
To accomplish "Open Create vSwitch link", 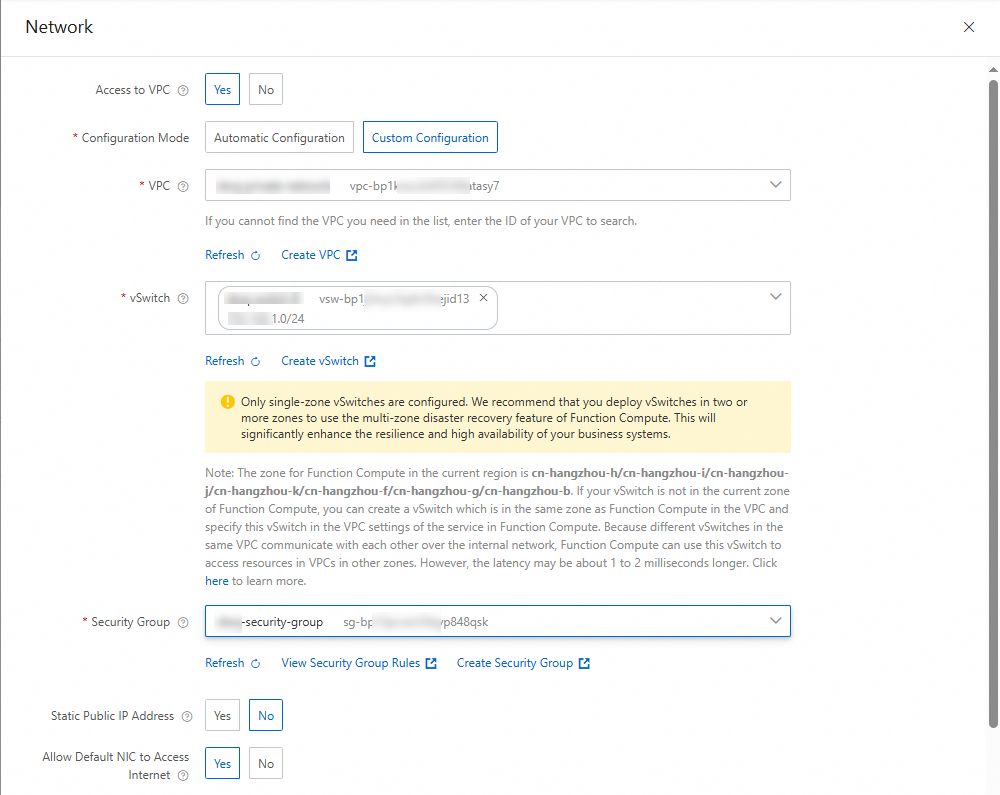I will coord(320,361).
